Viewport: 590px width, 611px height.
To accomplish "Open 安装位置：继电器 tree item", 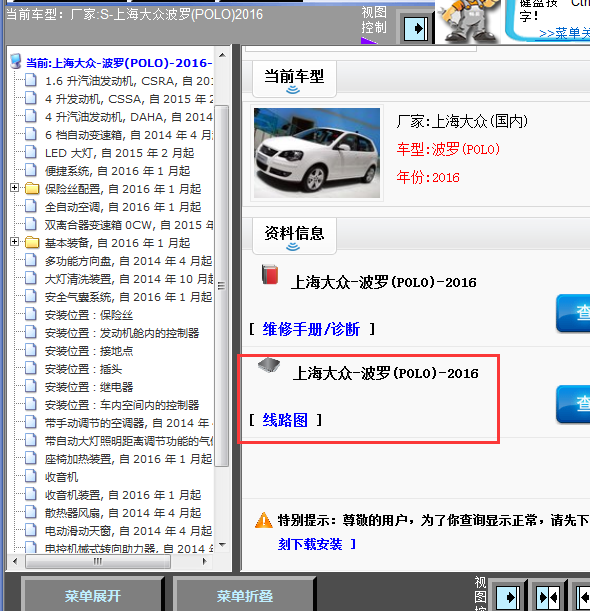I will 89,387.
